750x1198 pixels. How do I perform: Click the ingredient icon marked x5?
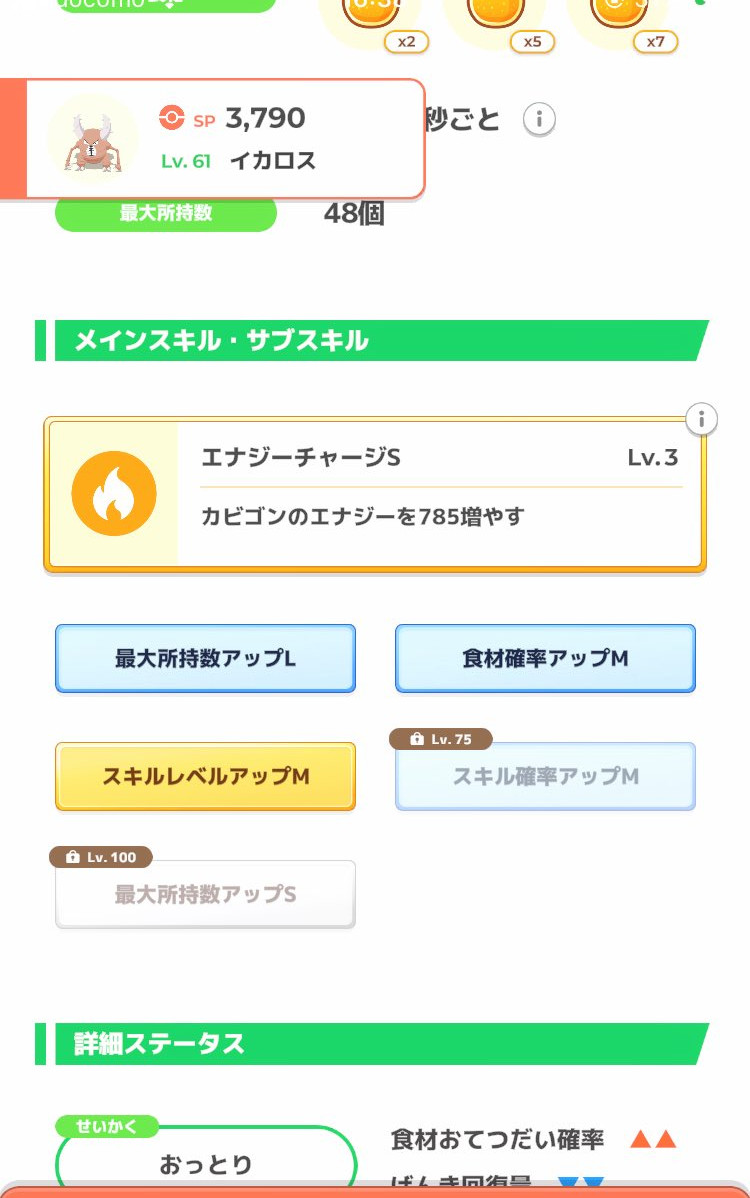[x=496, y=12]
